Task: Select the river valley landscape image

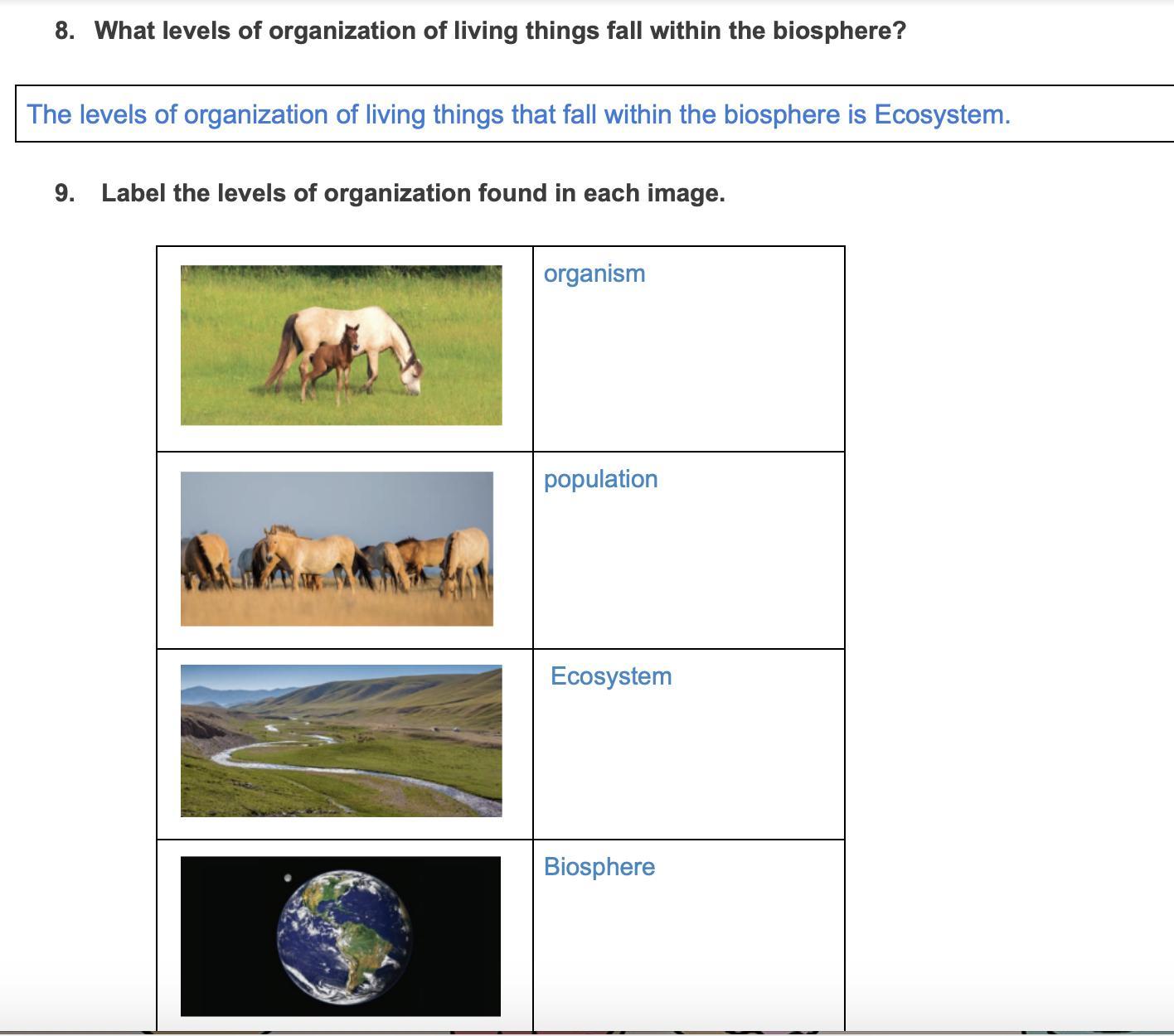Action: 341,741
